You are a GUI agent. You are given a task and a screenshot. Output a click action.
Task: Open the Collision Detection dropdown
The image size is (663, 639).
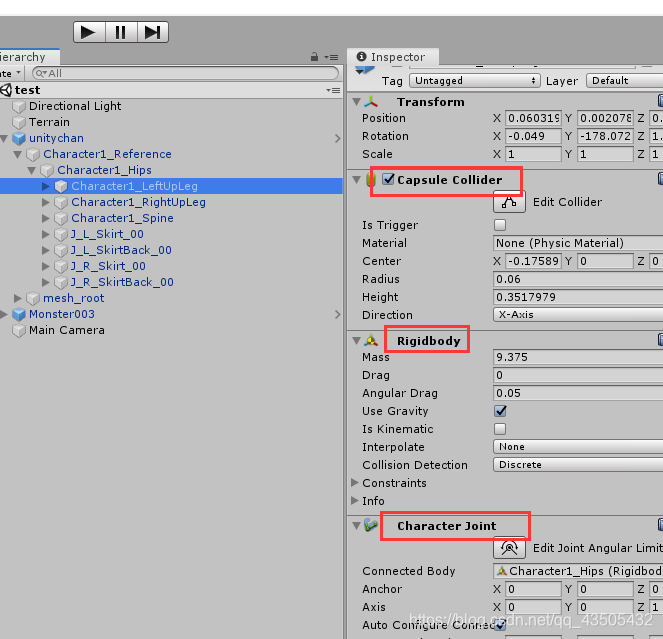point(578,464)
